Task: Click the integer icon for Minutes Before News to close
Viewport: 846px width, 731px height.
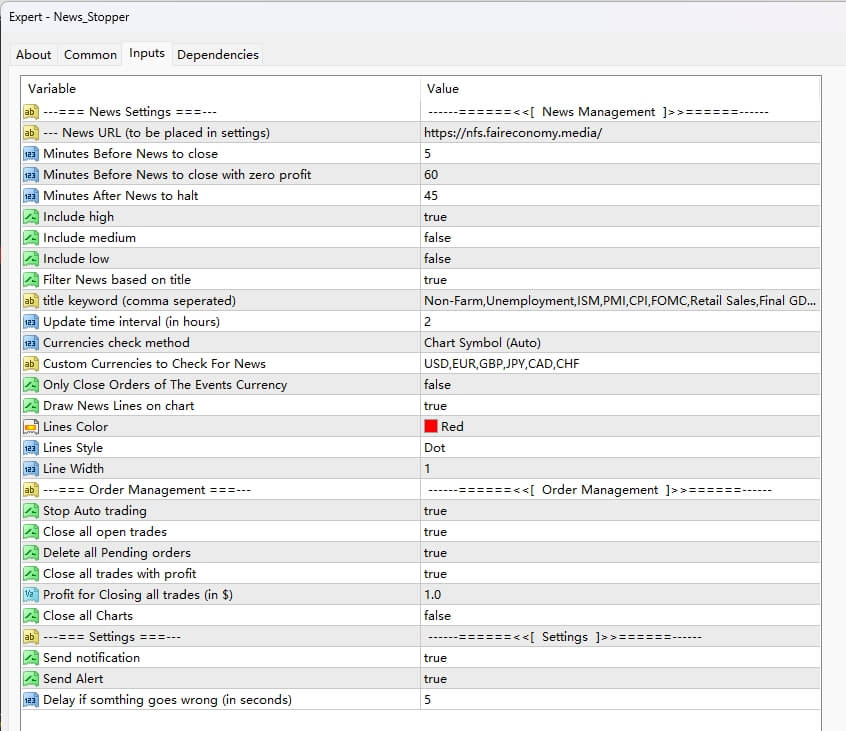Action: coord(30,154)
